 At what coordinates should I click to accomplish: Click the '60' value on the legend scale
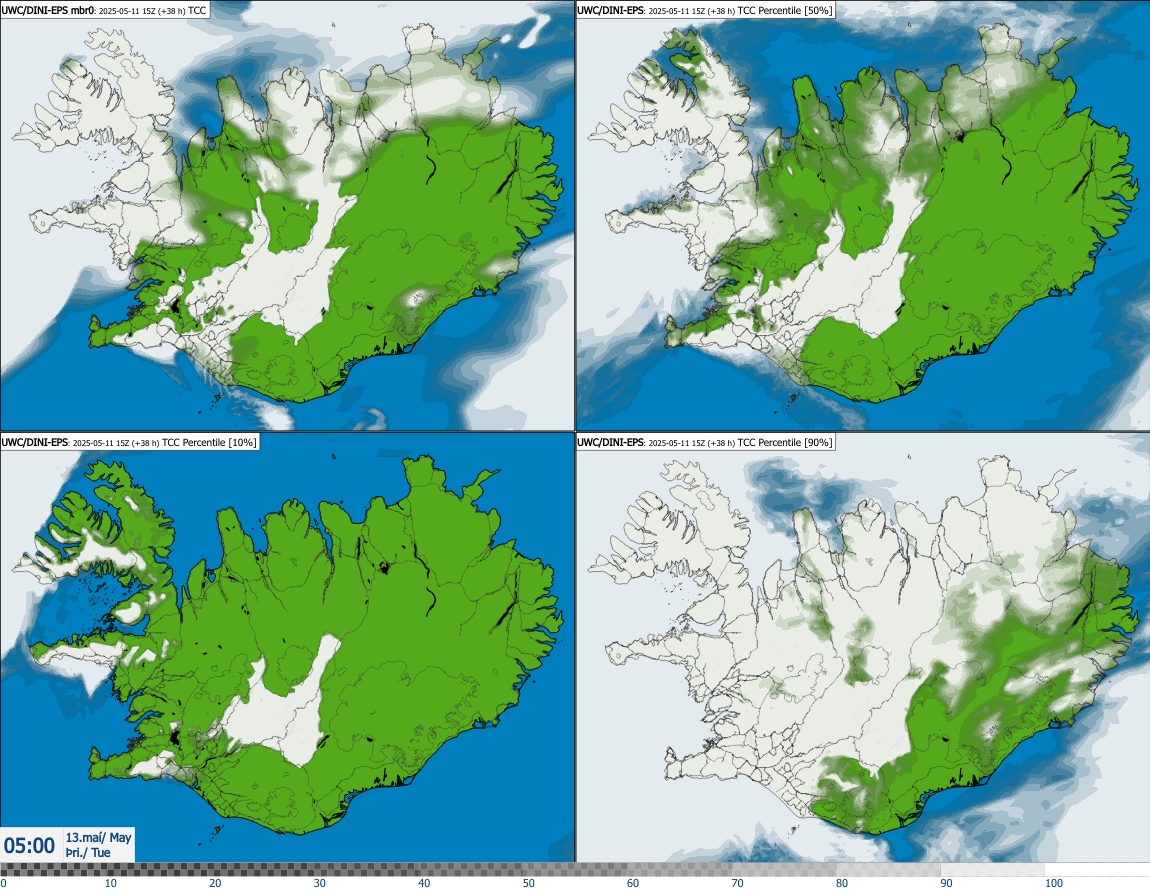tap(633, 883)
